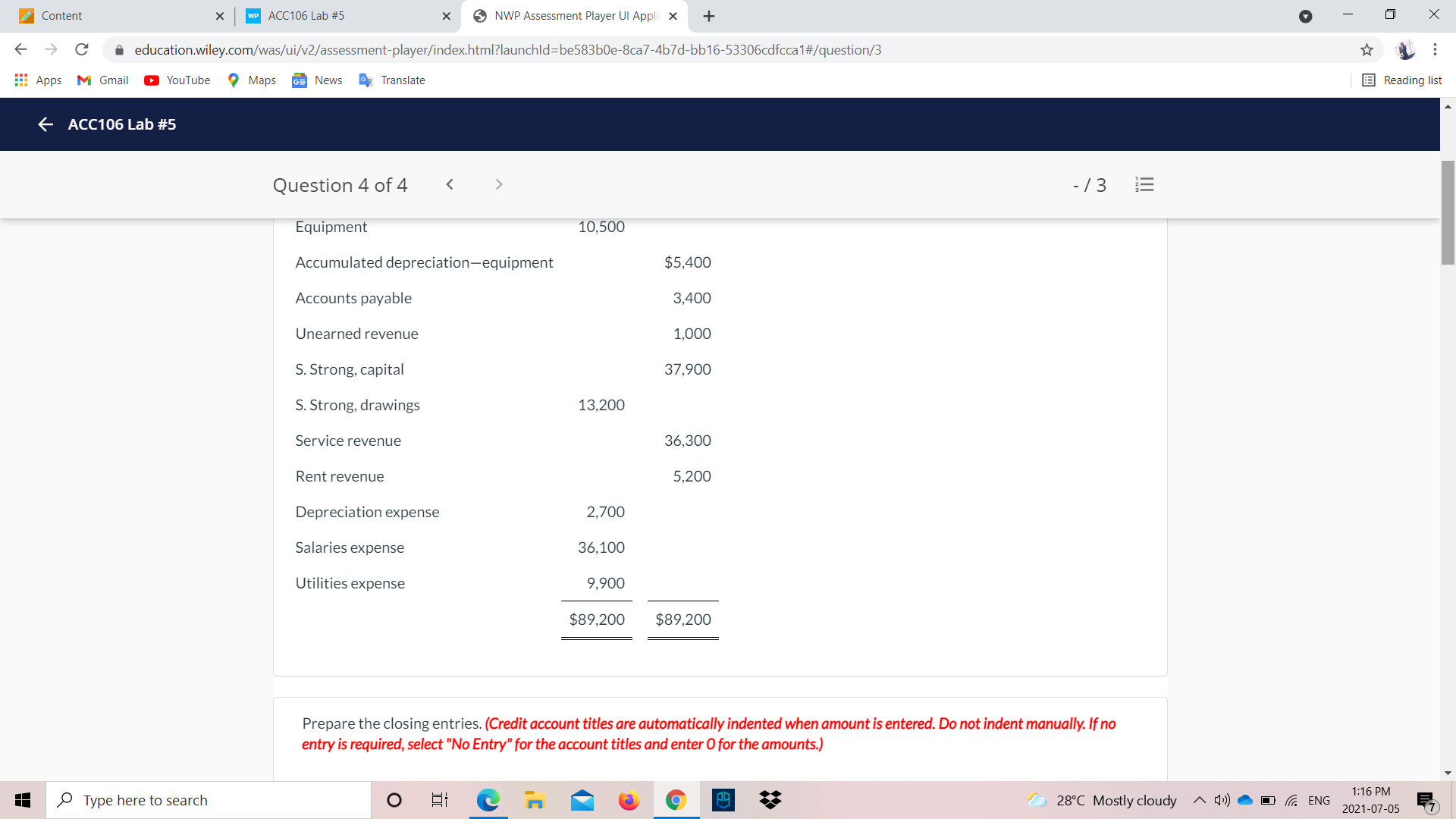The height and width of the screenshot is (819, 1456).
Task: Expand the hidden icons in system tray
Action: 1199,799
